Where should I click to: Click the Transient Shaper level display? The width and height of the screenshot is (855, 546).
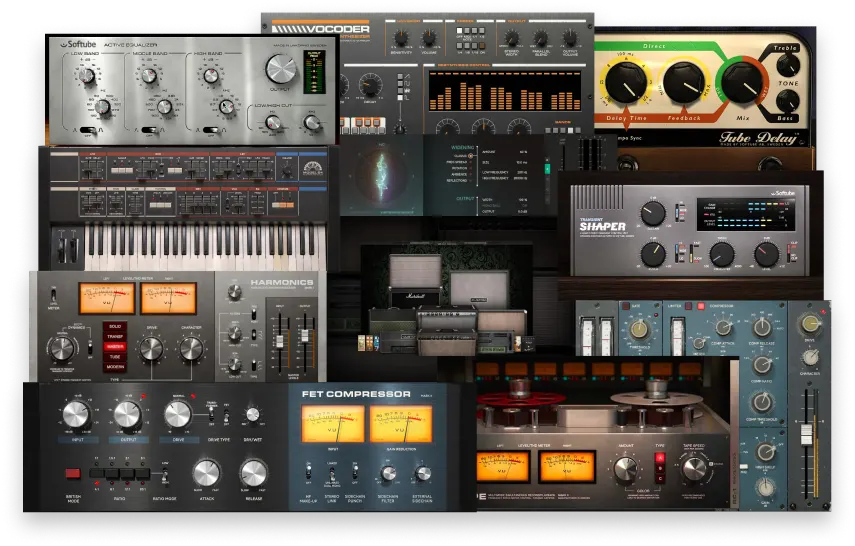(x=746, y=214)
